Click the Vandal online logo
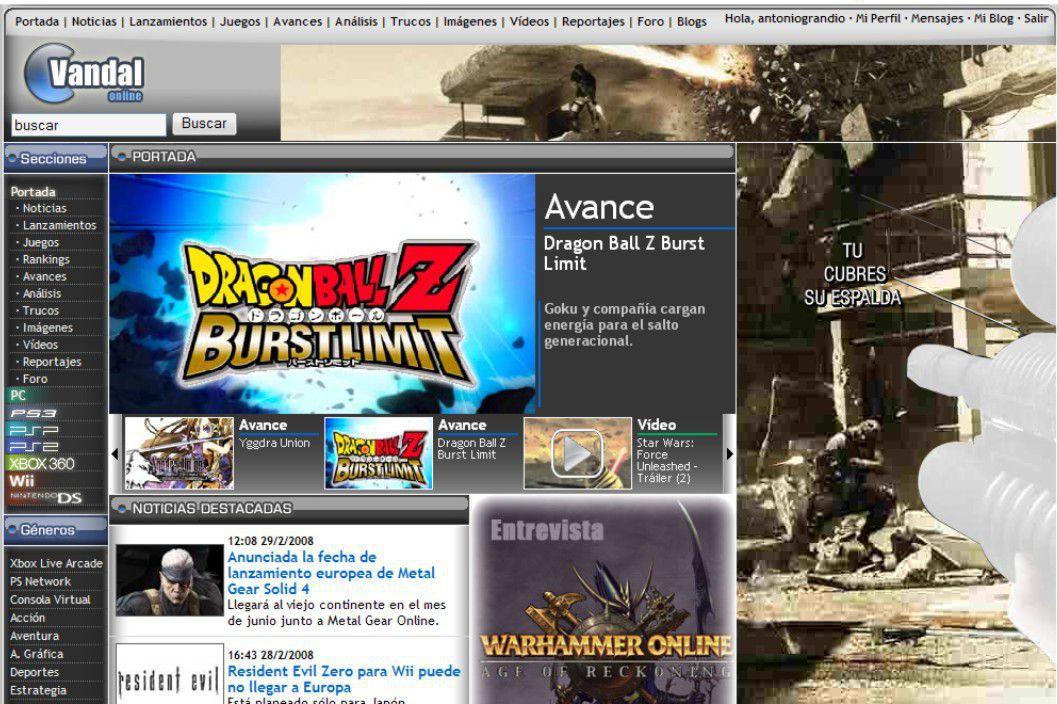Screen dimensions: 1058x704 (84, 74)
